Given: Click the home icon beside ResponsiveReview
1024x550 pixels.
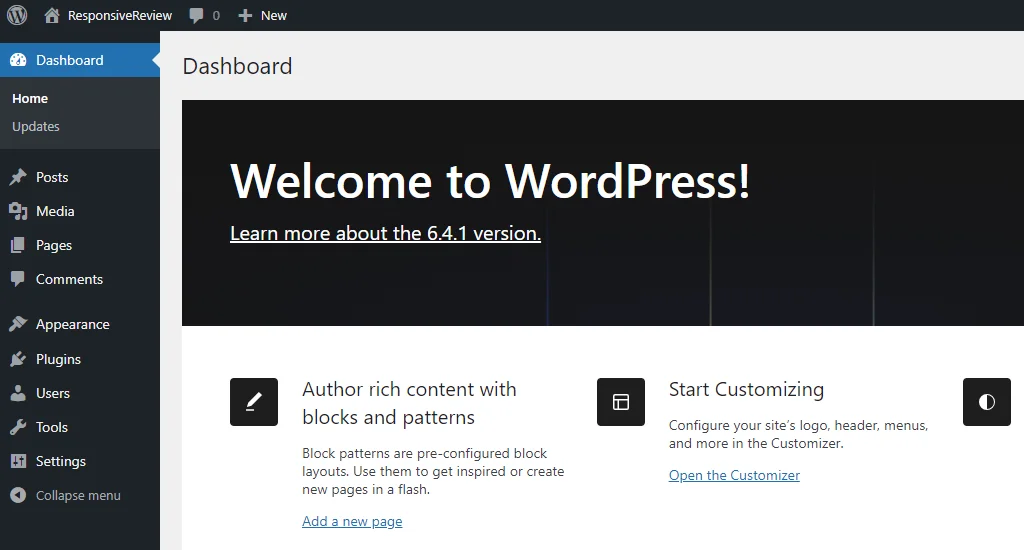Looking at the screenshot, I should pos(52,15).
